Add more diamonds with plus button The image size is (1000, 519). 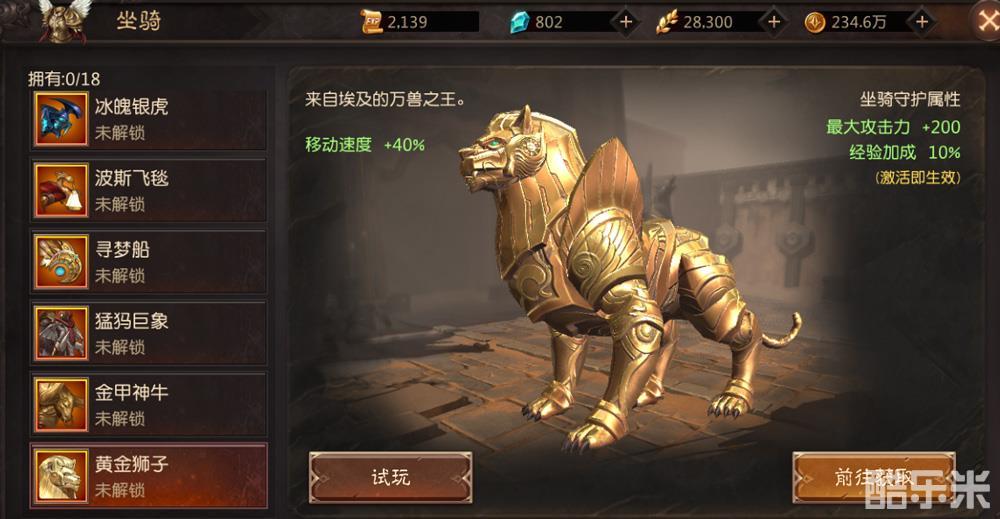coord(626,22)
